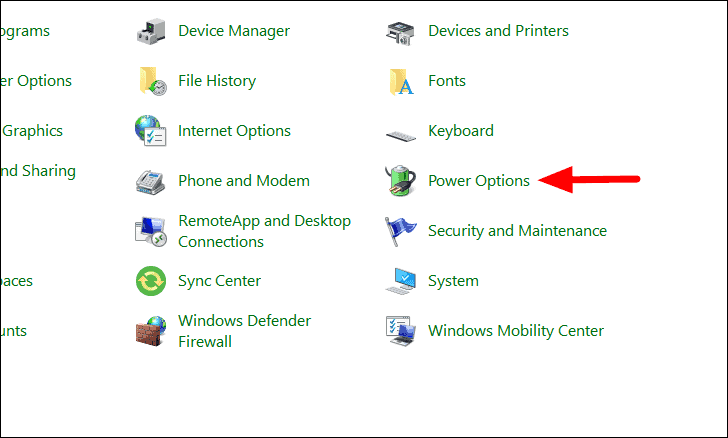Click the Windows Mobility Center link
The width and height of the screenshot is (728, 438).
click(x=516, y=331)
